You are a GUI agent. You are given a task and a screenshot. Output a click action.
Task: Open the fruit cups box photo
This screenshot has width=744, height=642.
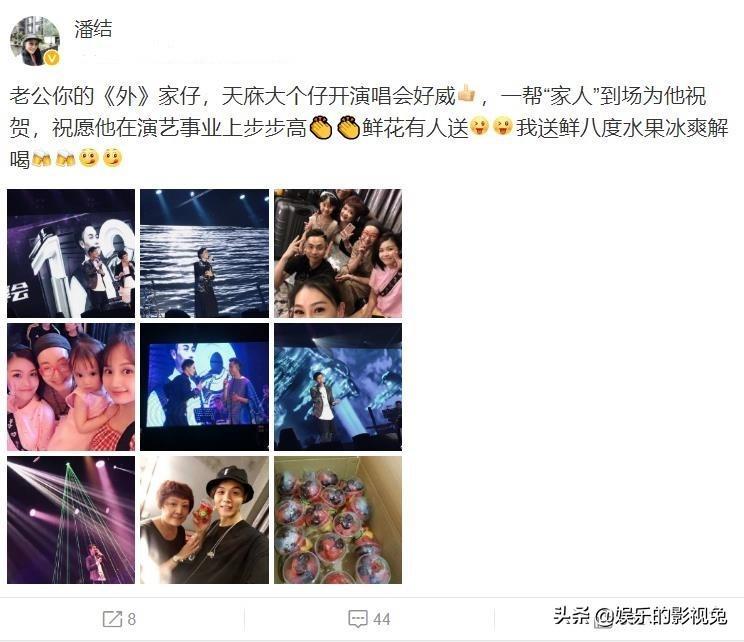pyautogui.click(x=338, y=520)
